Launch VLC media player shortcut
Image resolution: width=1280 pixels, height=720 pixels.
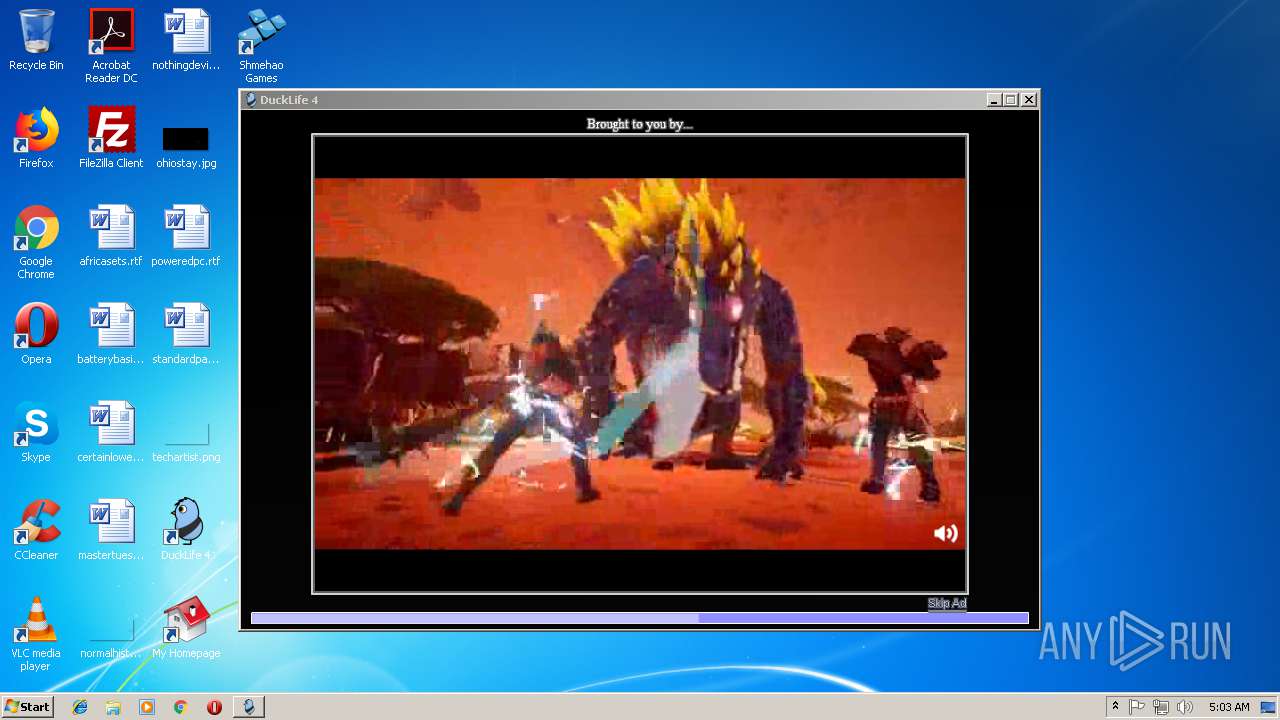click(x=36, y=634)
